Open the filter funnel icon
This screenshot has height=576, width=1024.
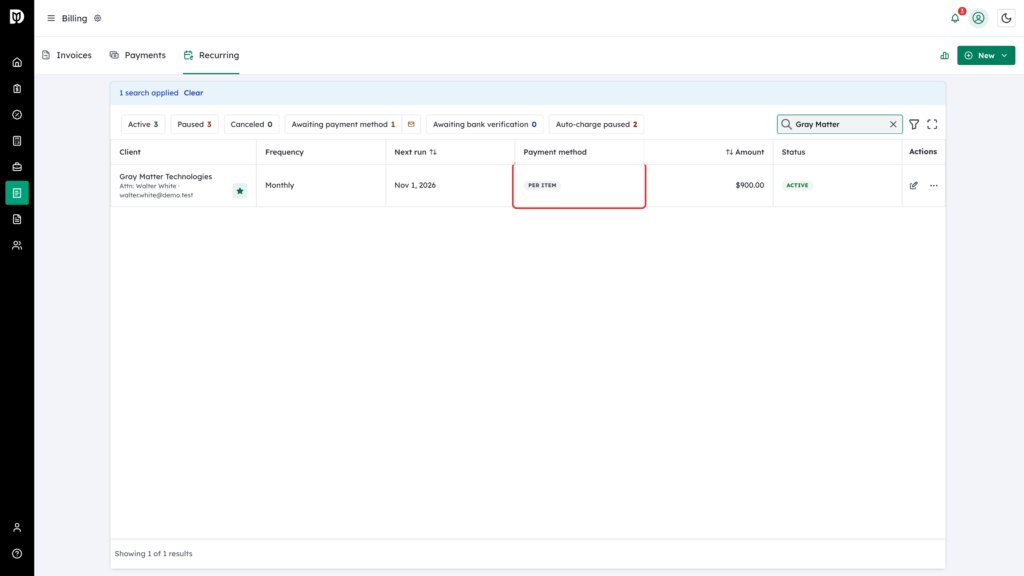point(914,124)
